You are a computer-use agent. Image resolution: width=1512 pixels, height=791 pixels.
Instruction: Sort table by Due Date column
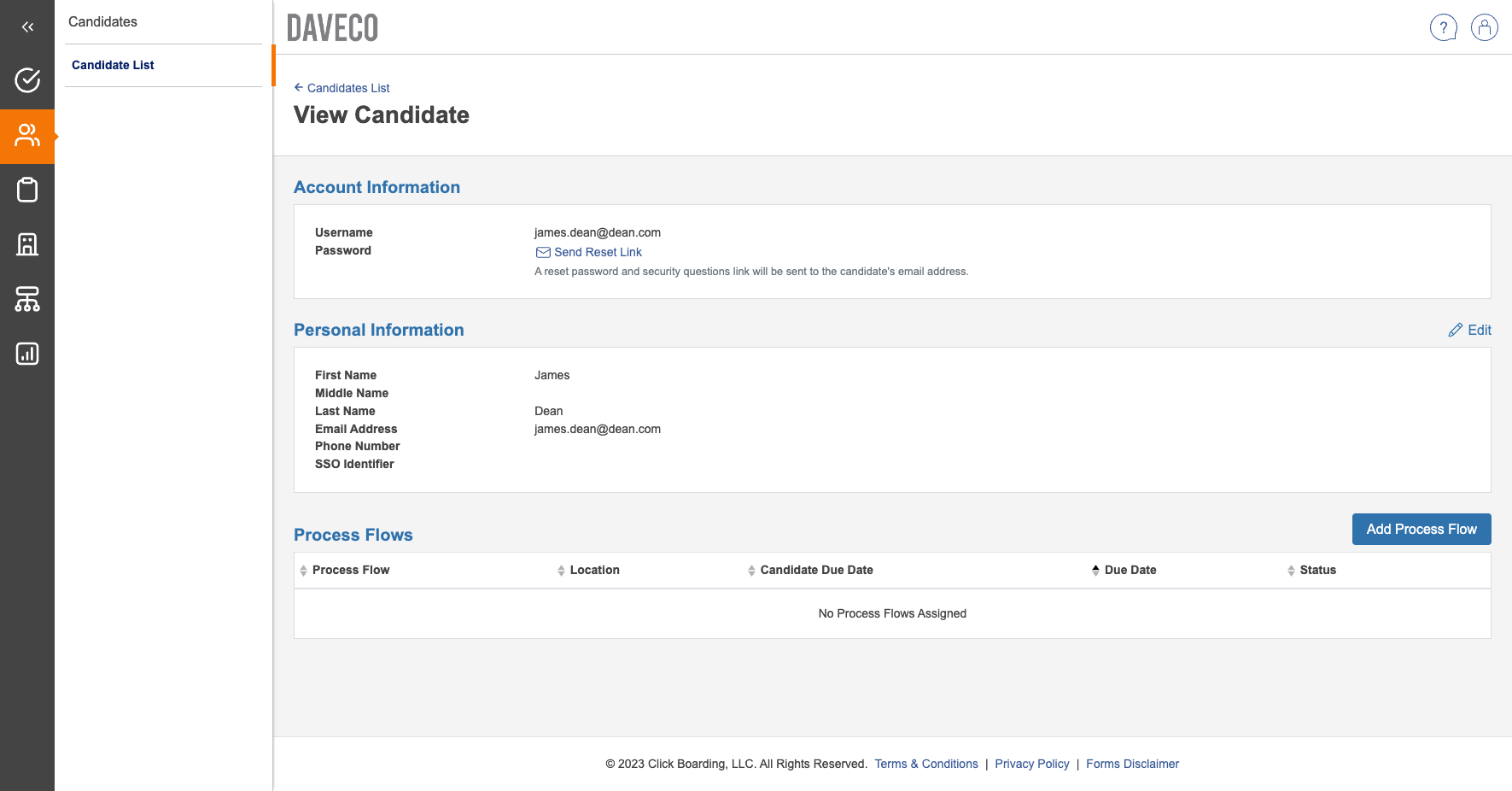[x=1130, y=570]
